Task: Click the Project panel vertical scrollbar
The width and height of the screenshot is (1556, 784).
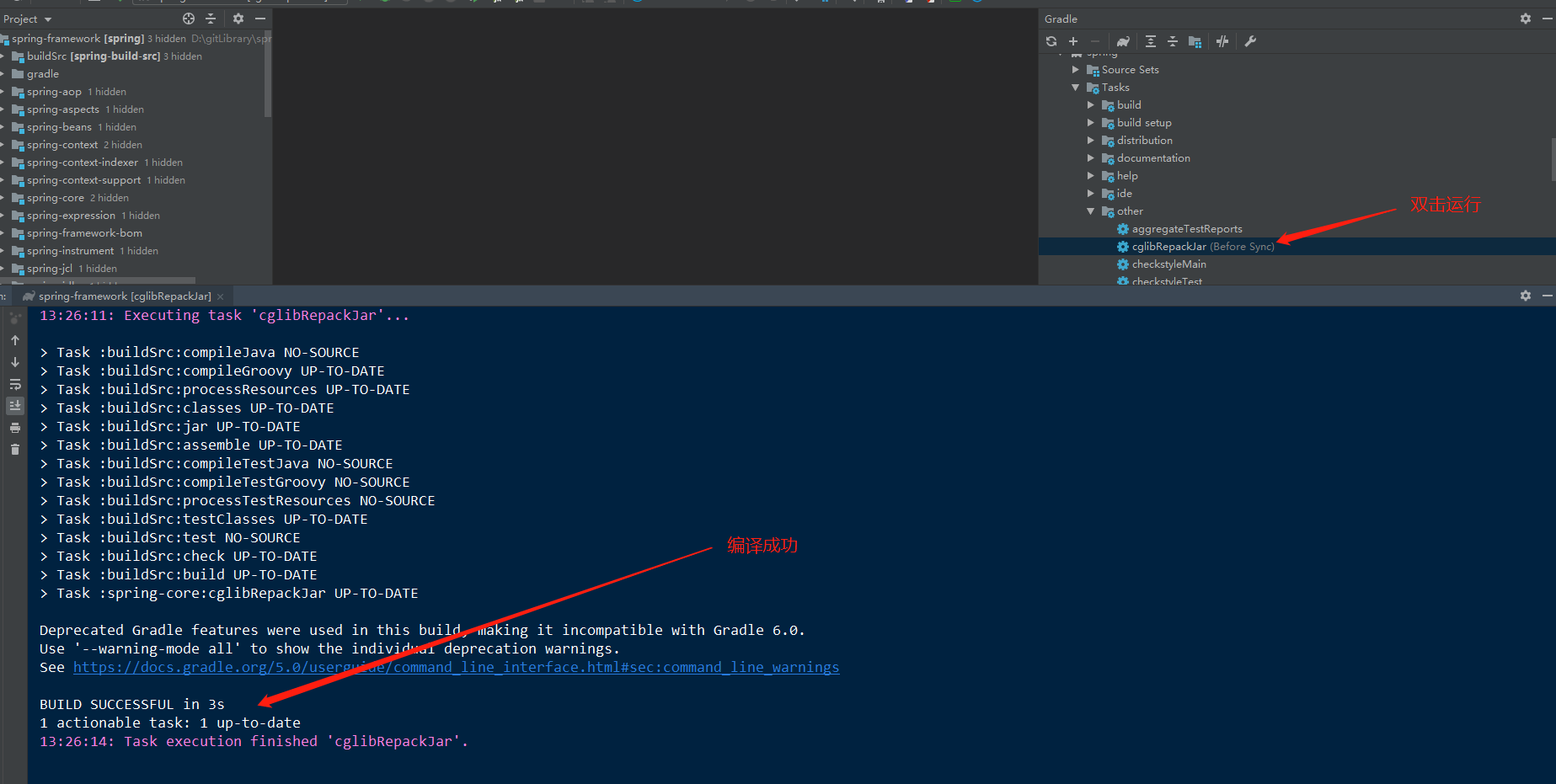Action: point(268,74)
